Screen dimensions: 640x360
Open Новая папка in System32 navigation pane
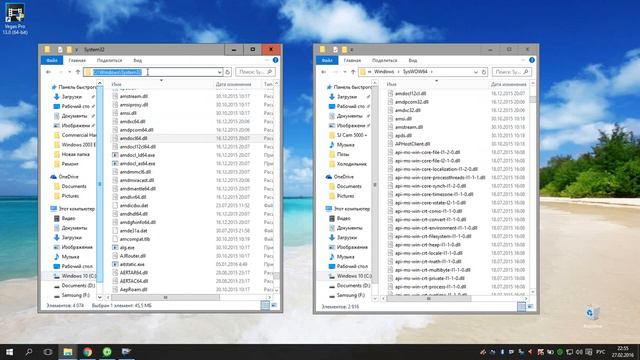click(x=75, y=154)
